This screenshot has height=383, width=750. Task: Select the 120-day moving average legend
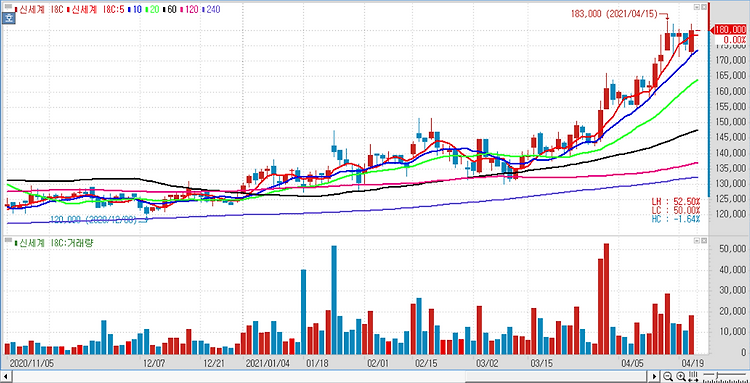click(189, 9)
